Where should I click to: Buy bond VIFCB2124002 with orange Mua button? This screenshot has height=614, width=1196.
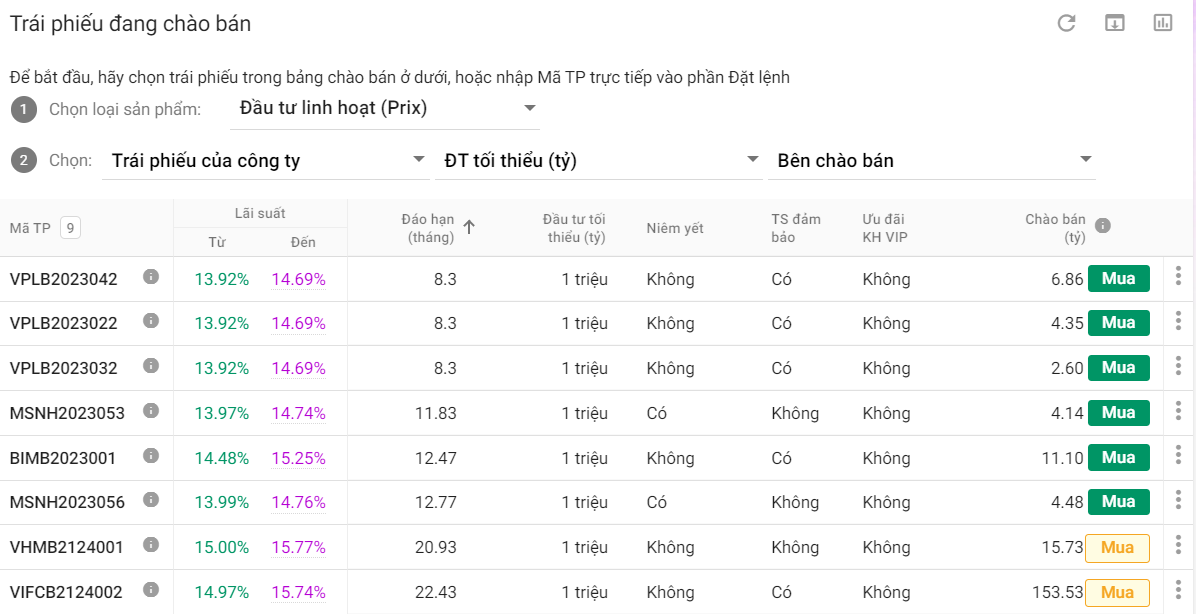pyautogui.click(x=1117, y=592)
